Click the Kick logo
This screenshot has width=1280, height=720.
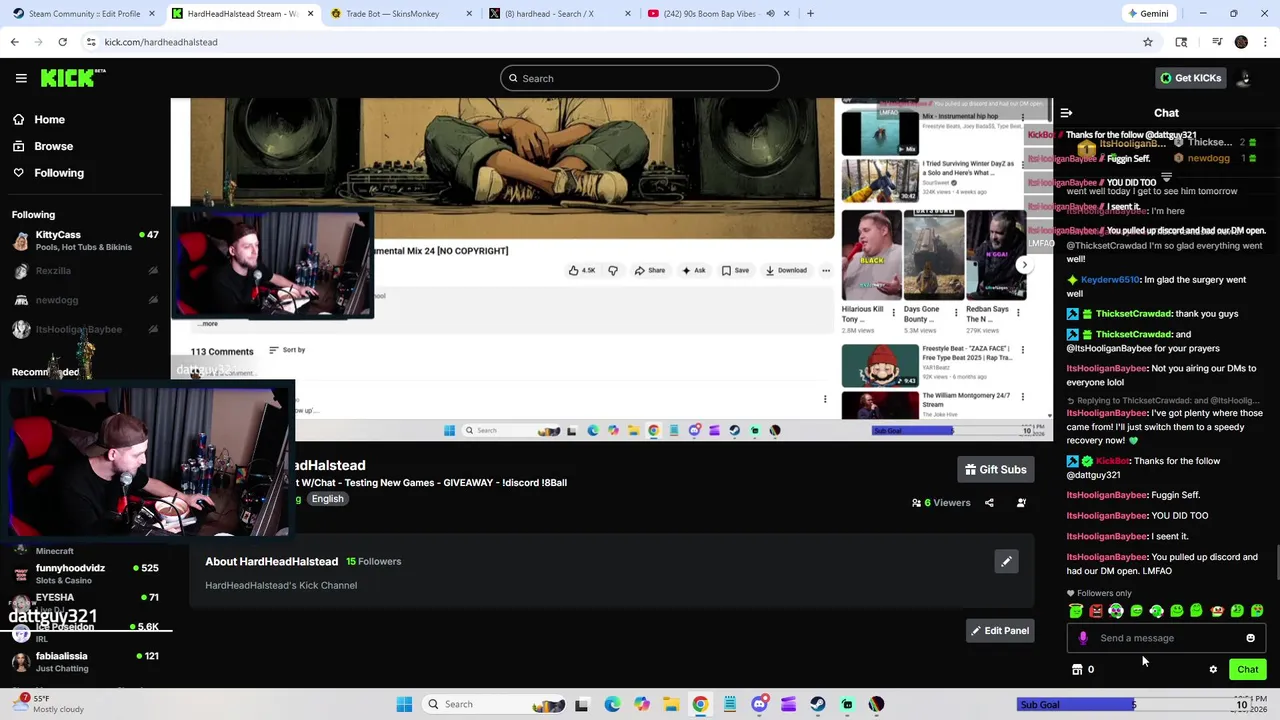[x=72, y=78]
